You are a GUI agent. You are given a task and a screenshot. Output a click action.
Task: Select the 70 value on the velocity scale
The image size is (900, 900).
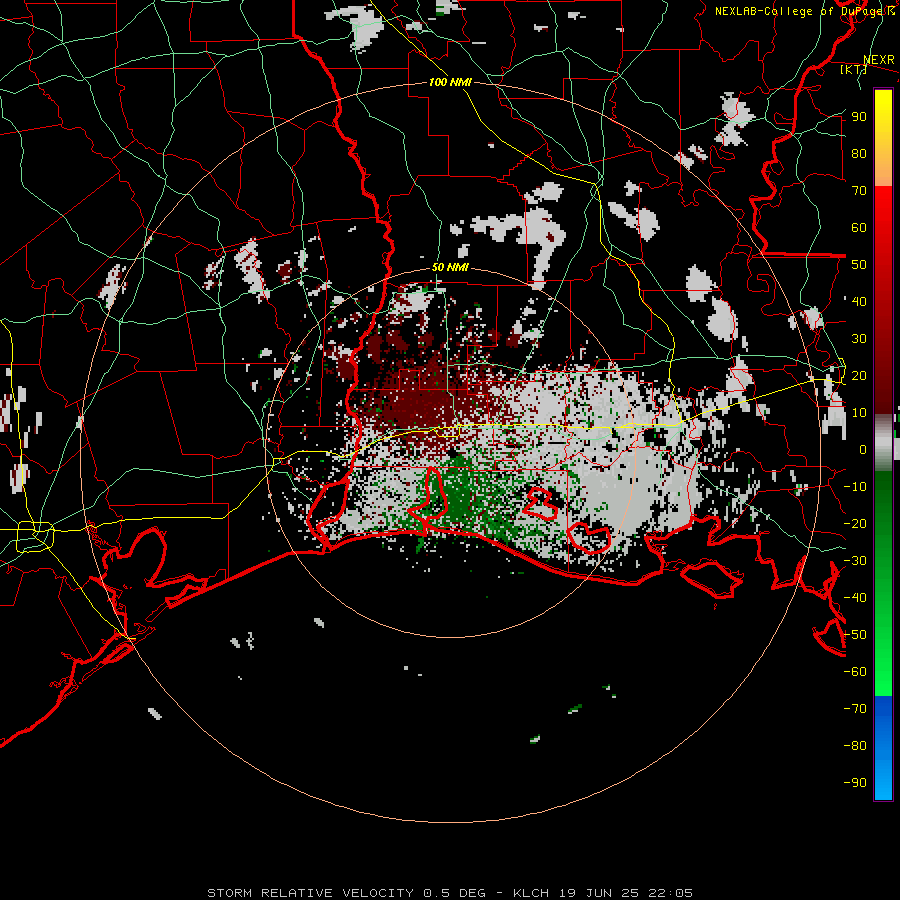[859, 191]
